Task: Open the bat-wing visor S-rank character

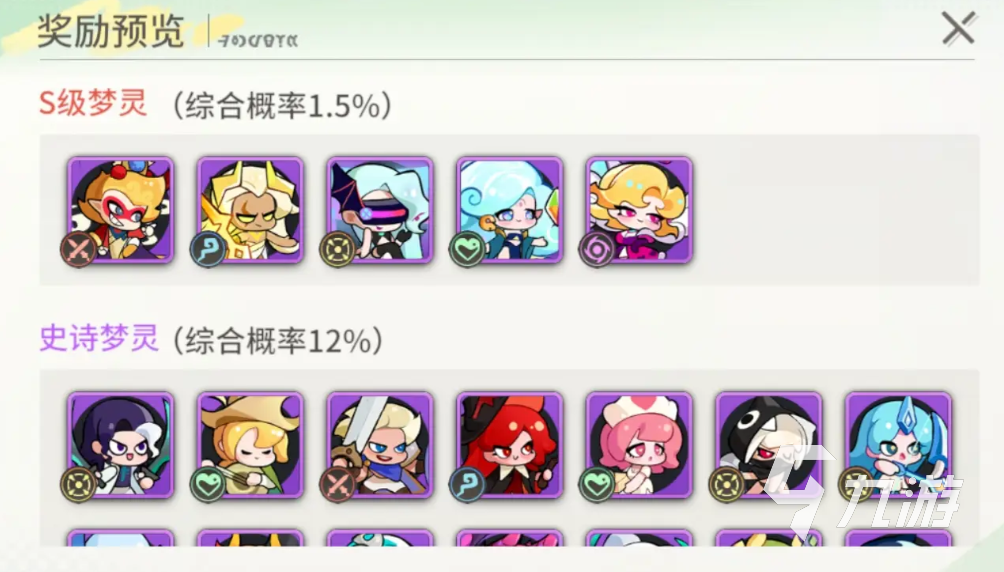Action: click(380, 210)
